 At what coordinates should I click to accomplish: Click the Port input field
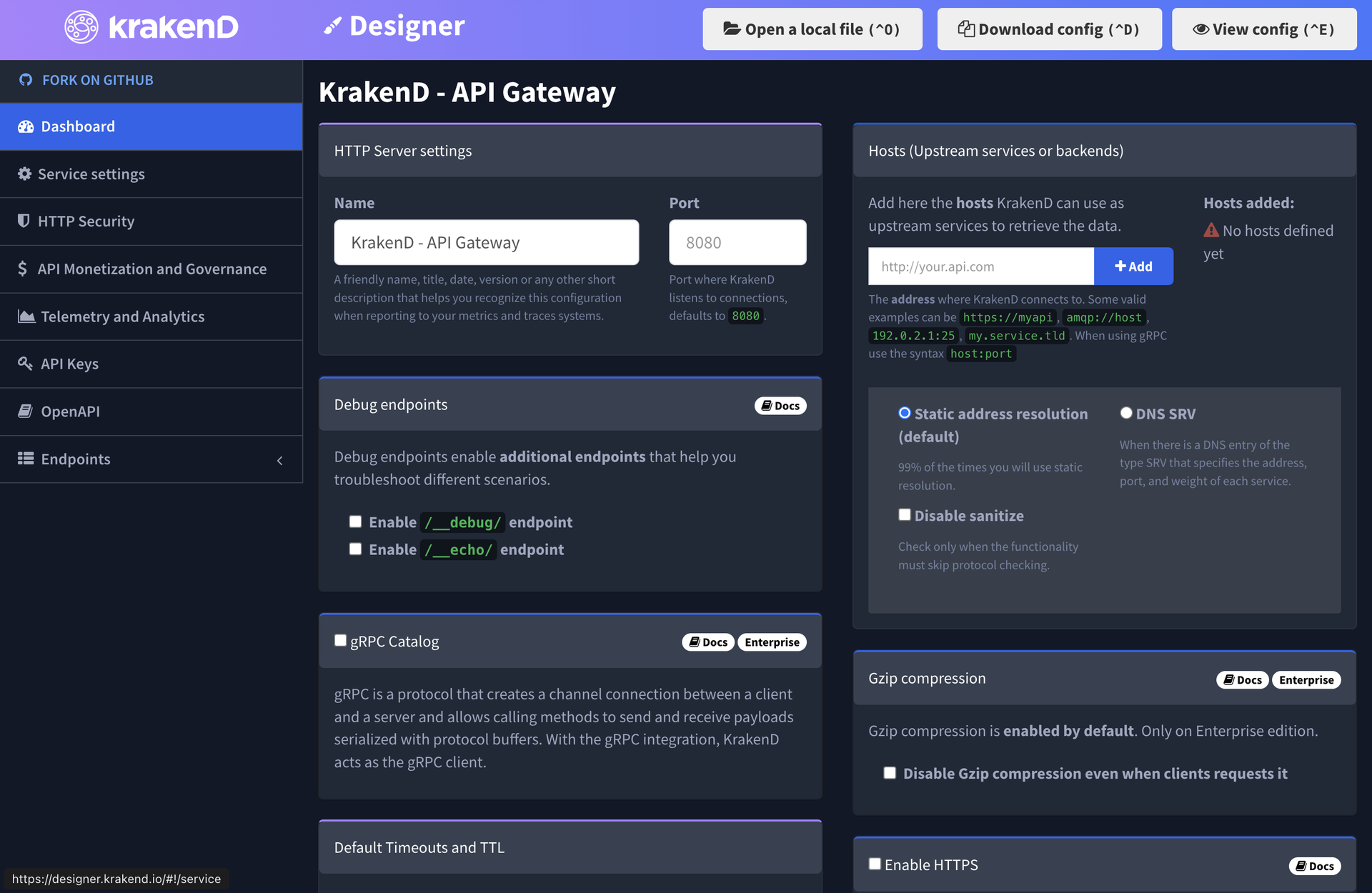(737, 242)
